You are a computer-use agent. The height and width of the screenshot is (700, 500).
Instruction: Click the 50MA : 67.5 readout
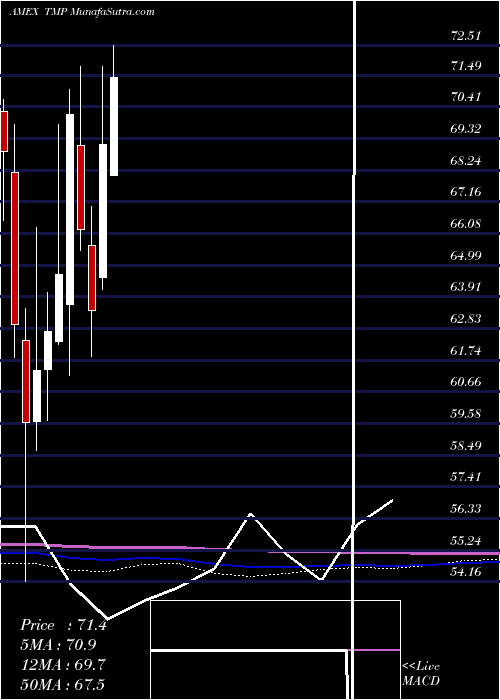(63, 684)
